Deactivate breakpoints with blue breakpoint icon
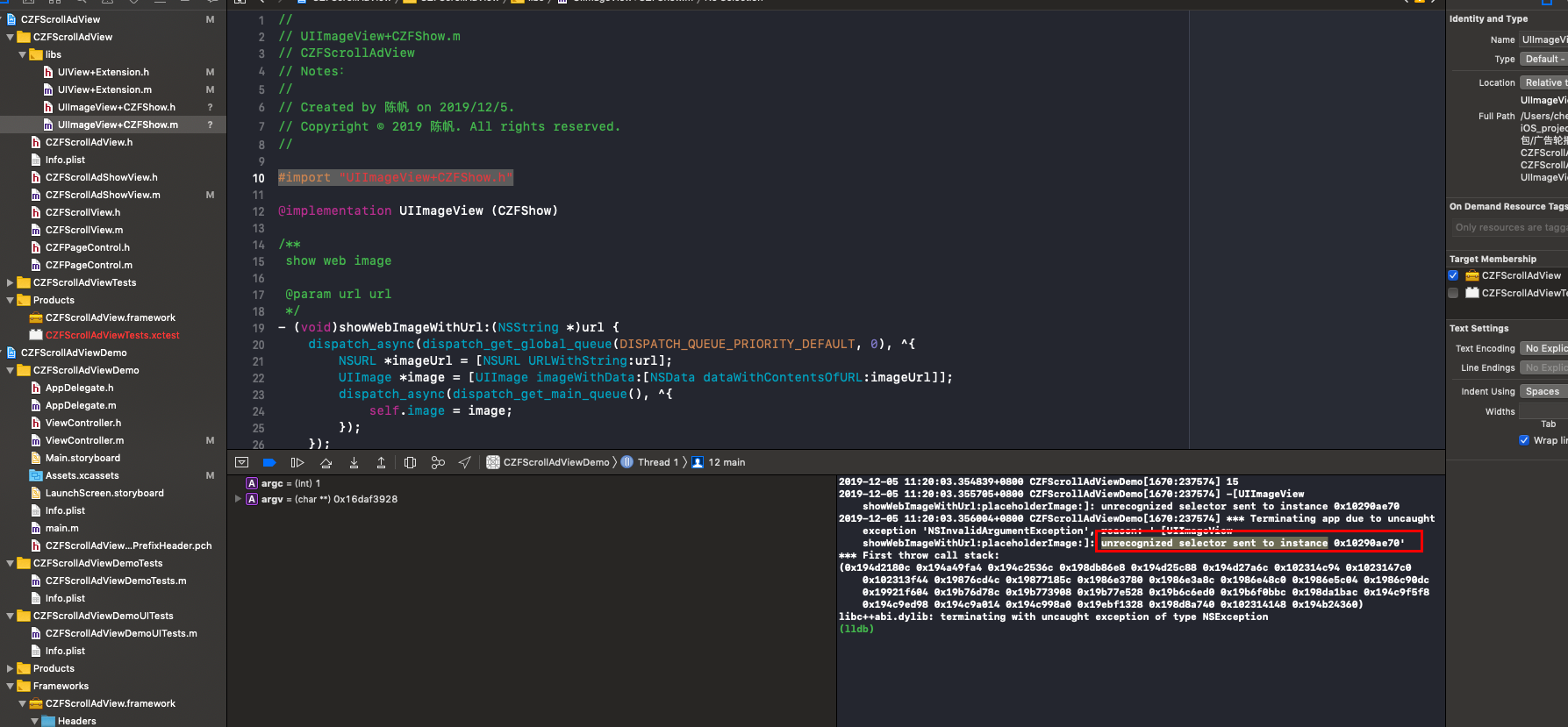The height and width of the screenshot is (727, 1568). (269, 462)
